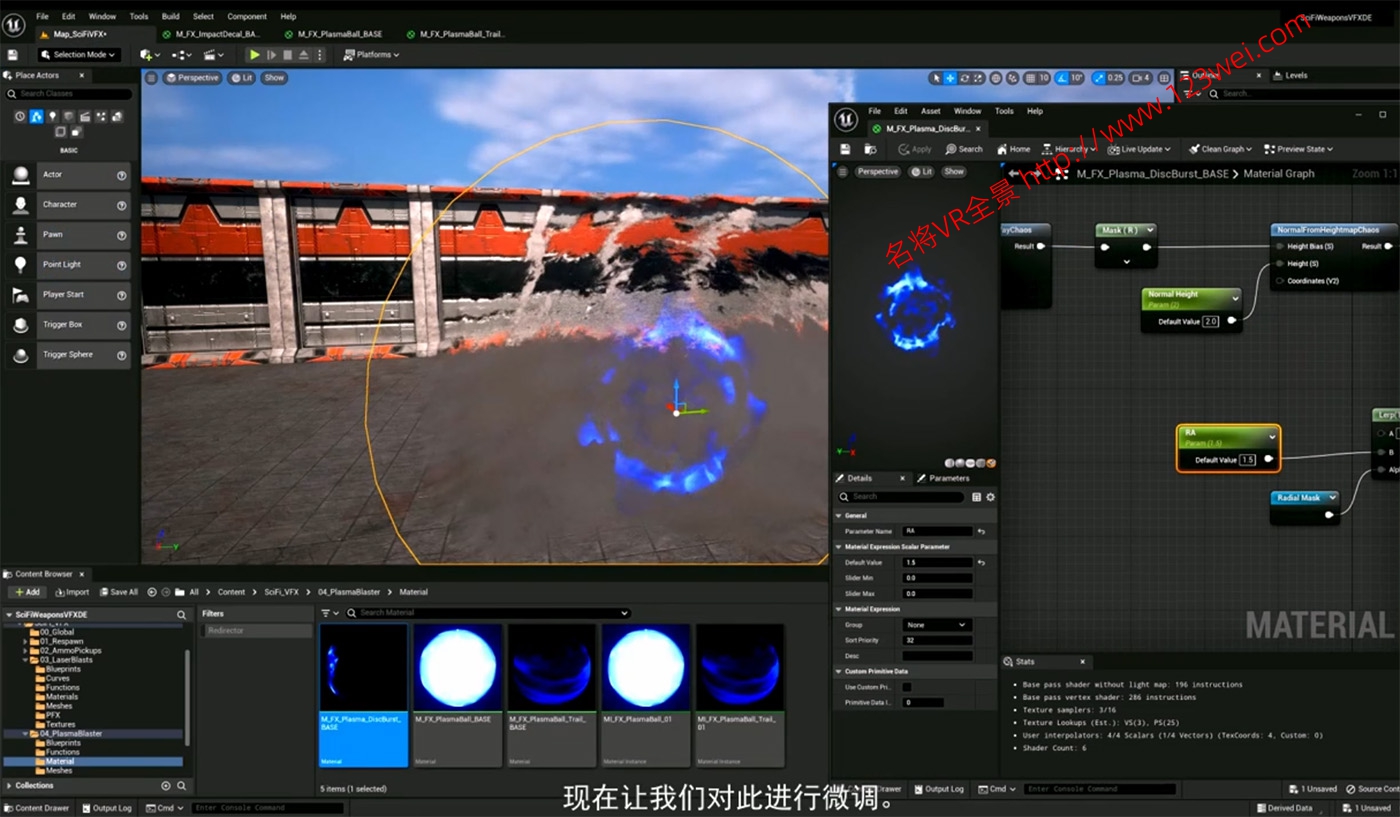Click the Stop simulation icon

tap(287, 55)
